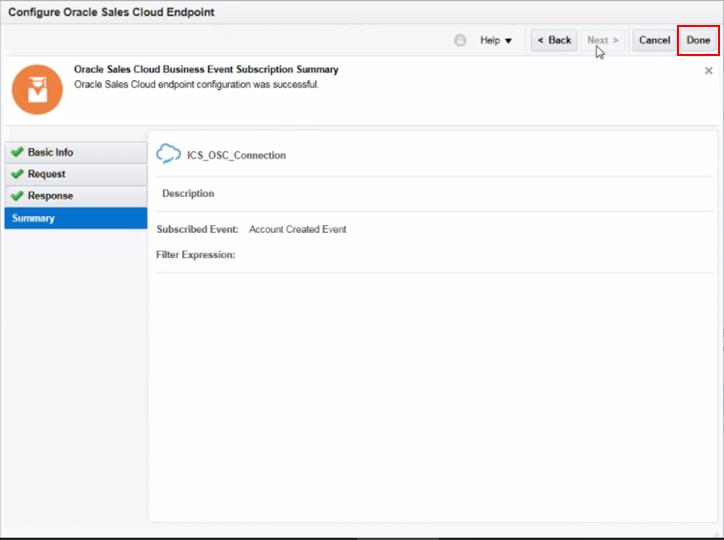The image size is (724, 540).
Task: Click the Description label
Action: pyautogui.click(x=188, y=194)
